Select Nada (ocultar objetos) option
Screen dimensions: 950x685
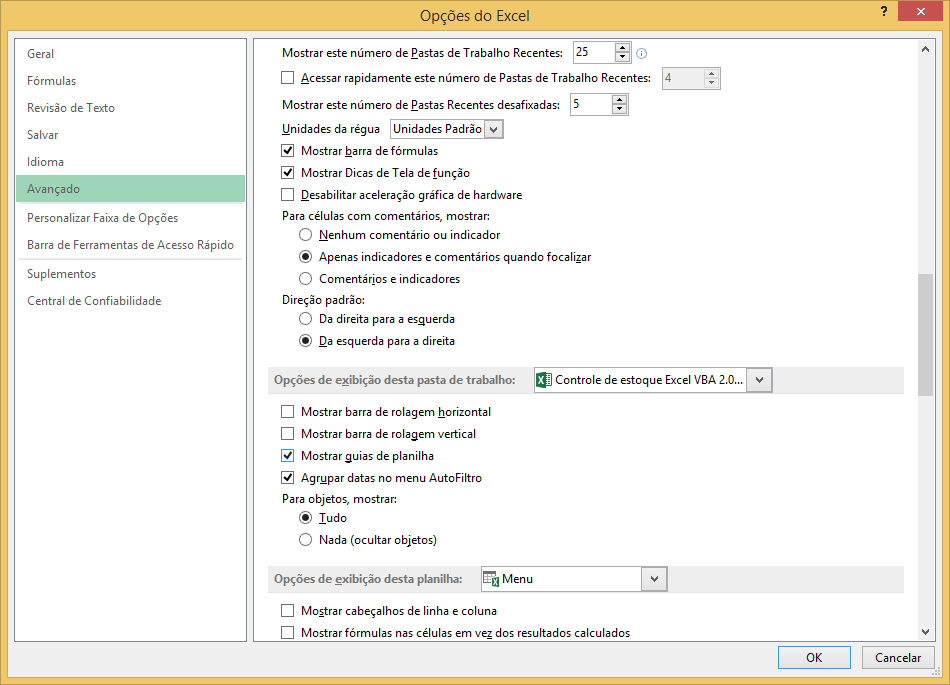(x=306, y=540)
